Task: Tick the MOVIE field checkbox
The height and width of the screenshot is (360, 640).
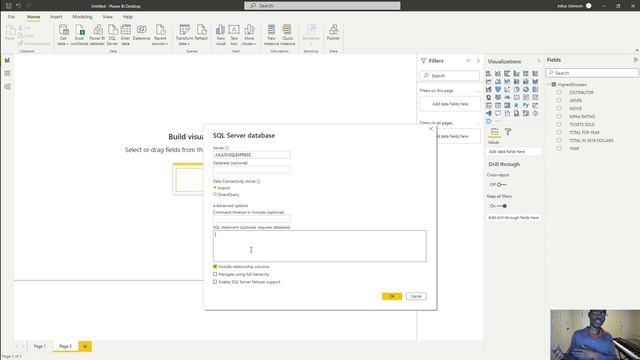Action: 559,109
